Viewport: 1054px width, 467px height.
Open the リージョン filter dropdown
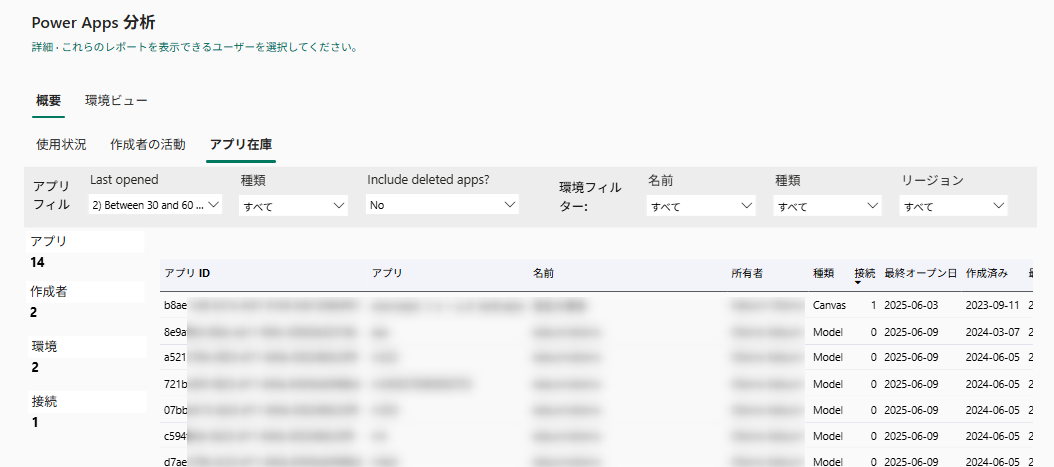point(953,206)
